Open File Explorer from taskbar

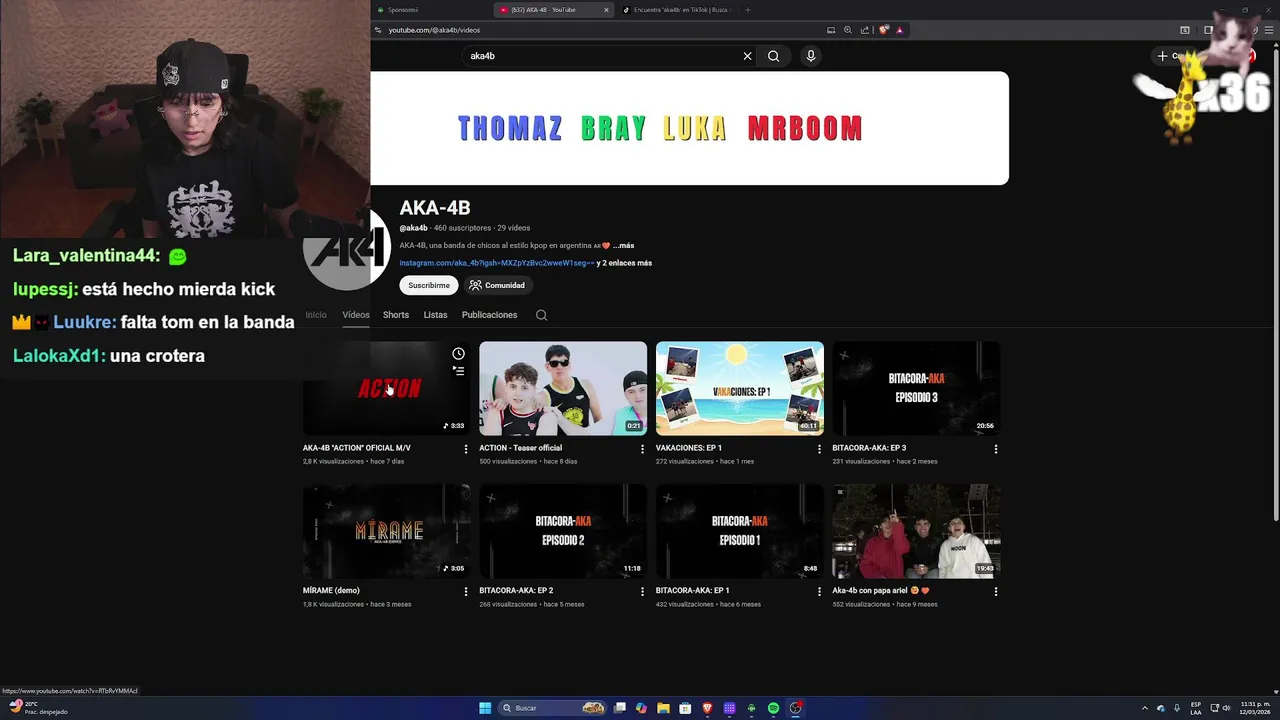[663, 708]
